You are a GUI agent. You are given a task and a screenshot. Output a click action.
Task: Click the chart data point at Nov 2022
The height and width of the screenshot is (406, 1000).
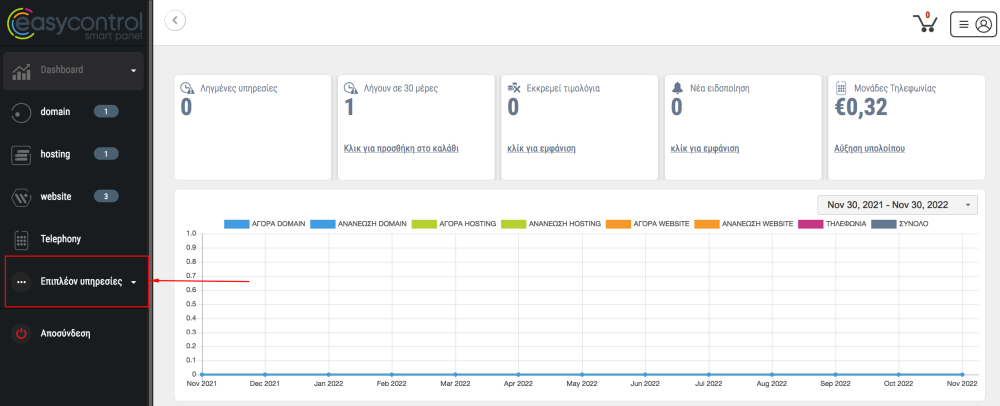pyautogui.click(x=962, y=375)
